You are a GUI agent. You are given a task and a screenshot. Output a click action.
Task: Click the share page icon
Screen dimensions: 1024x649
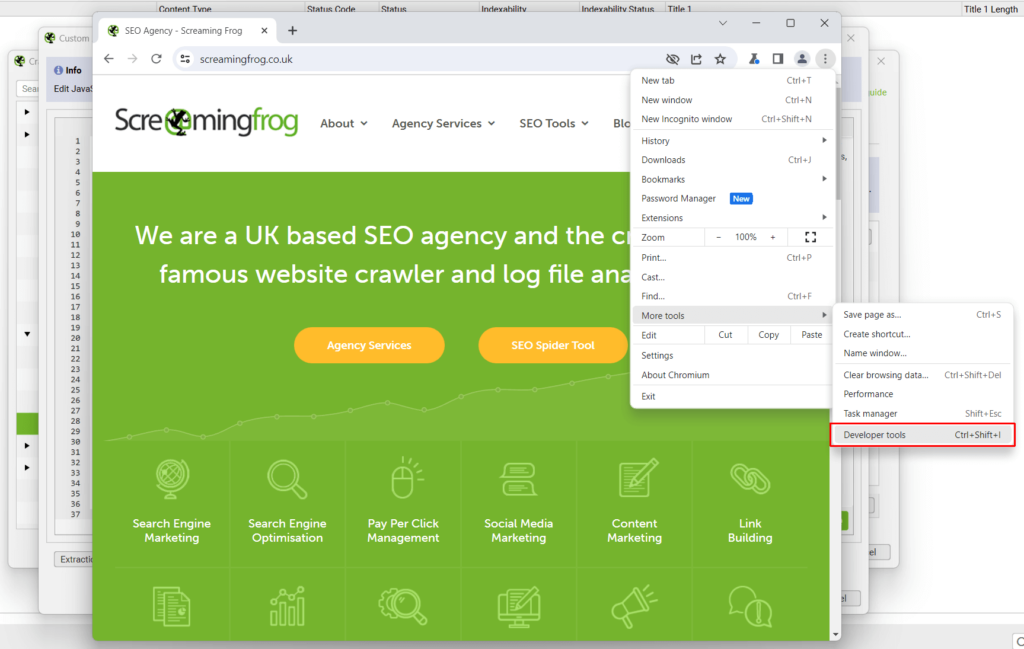[697, 59]
